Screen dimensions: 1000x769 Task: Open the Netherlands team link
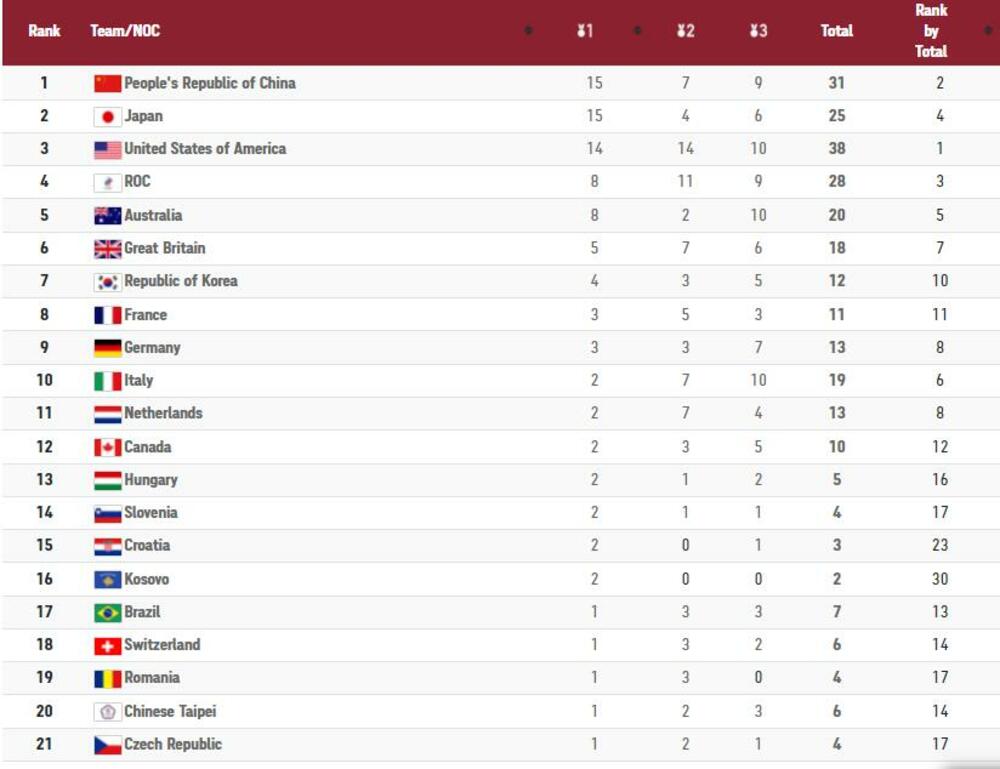[x=163, y=413]
